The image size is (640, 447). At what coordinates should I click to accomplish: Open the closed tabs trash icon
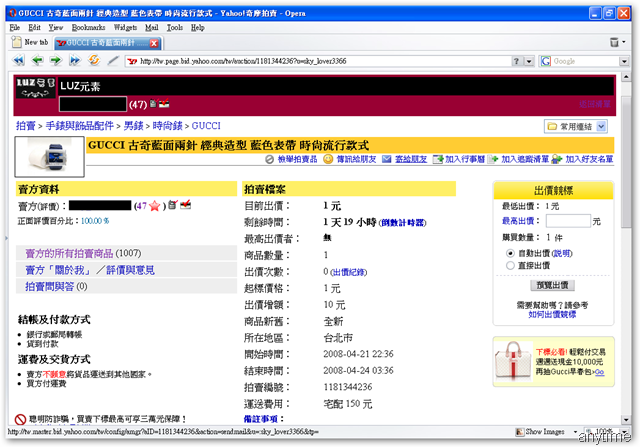point(614,42)
